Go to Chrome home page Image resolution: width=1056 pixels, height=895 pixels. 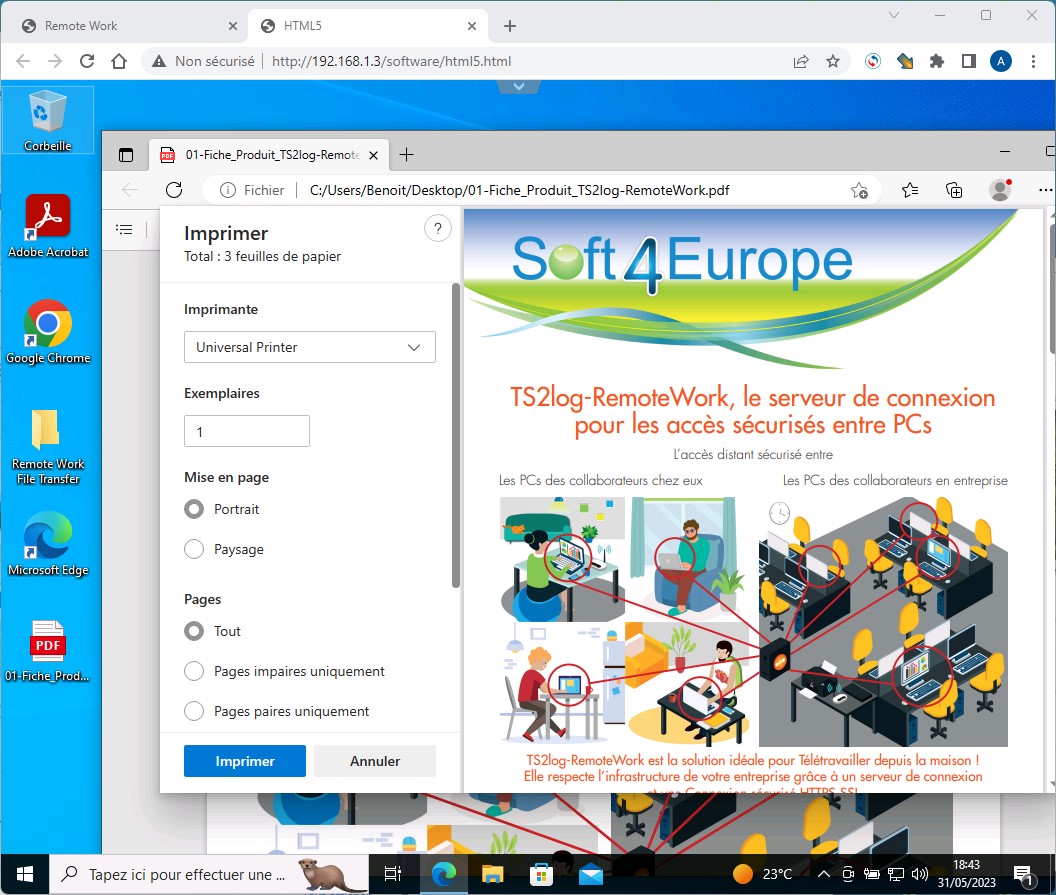click(119, 61)
